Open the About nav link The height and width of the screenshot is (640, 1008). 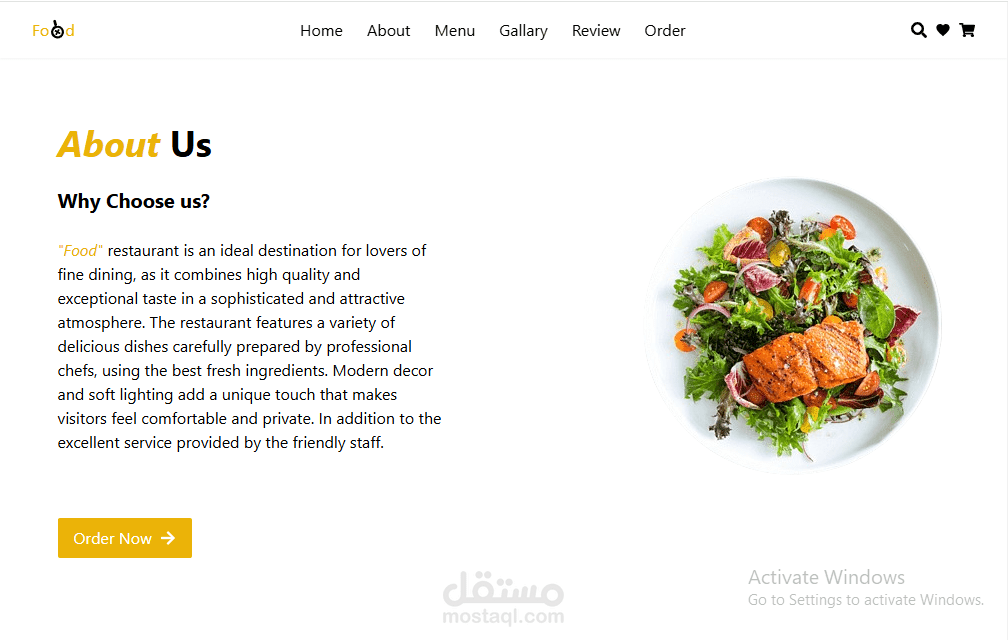(388, 31)
